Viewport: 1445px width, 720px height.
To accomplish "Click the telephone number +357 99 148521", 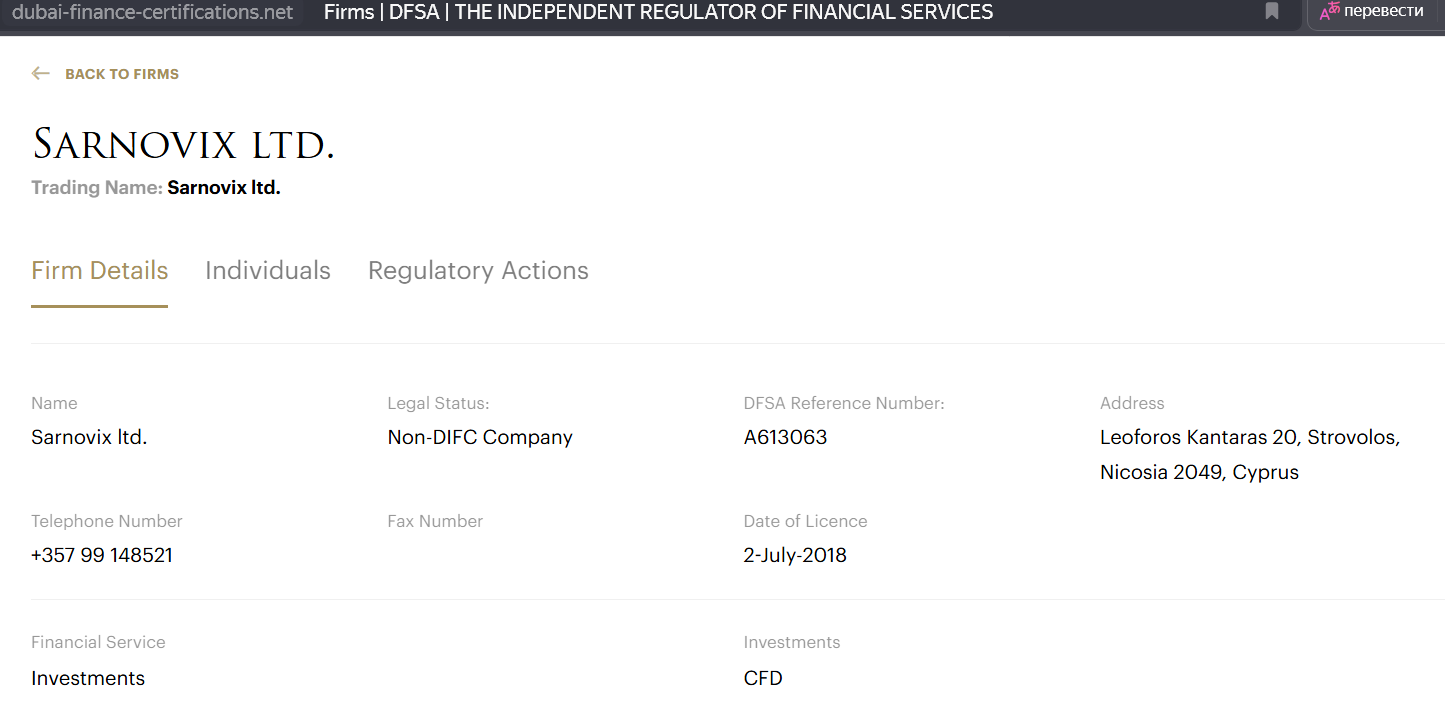I will [102, 555].
